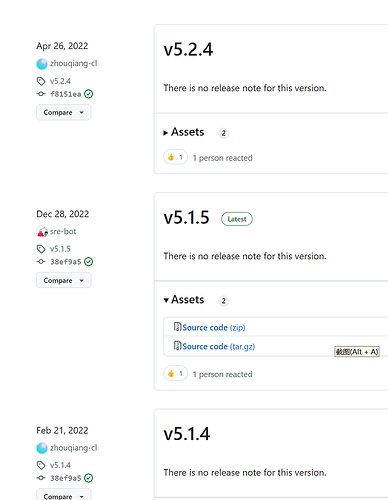The width and height of the screenshot is (388, 500).
Task: Collapse Assets section under v5.1.5
Action: point(184,300)
